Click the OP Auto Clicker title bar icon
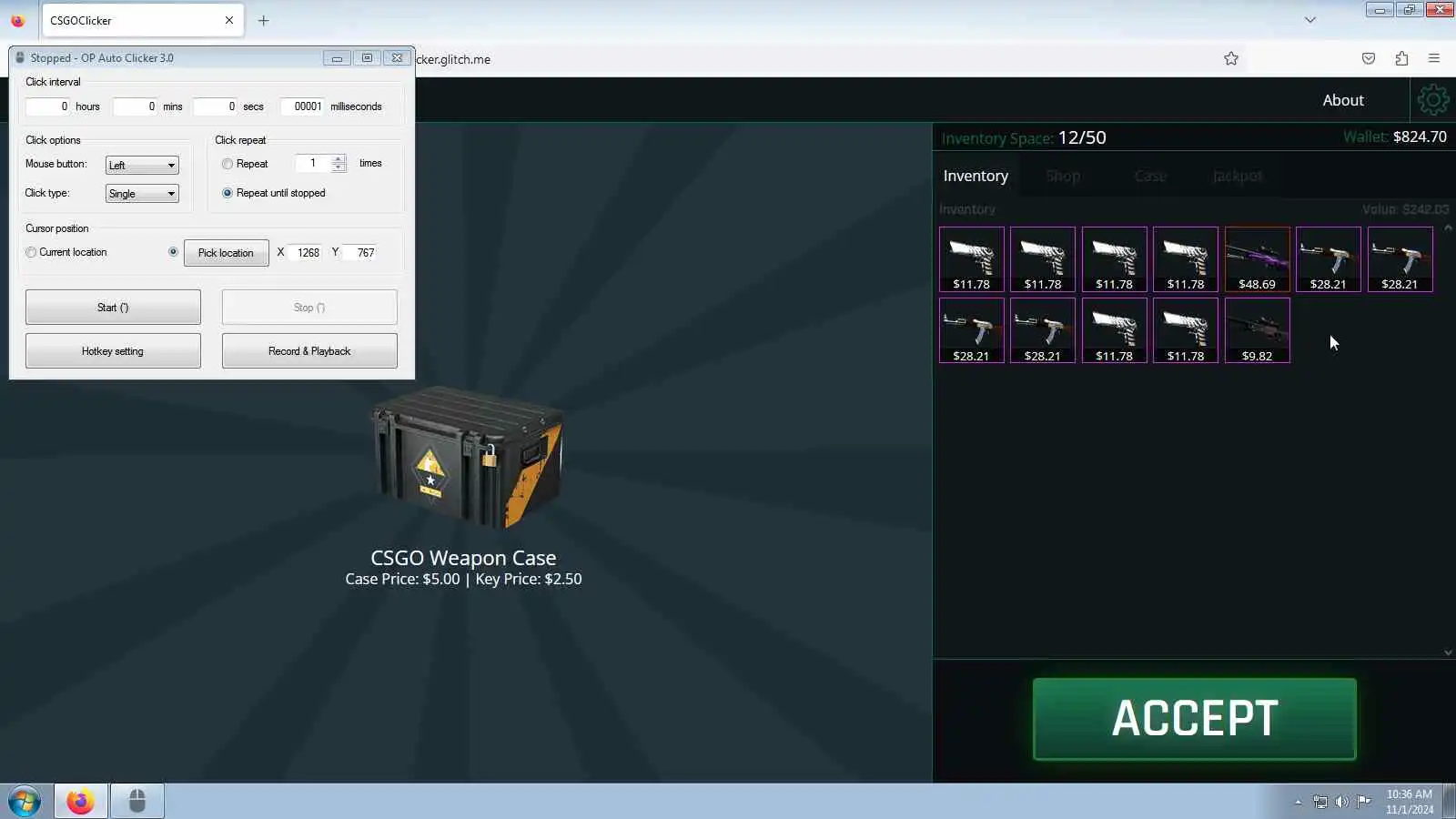Screen dimensions: 1456x819 click(20, 58)
